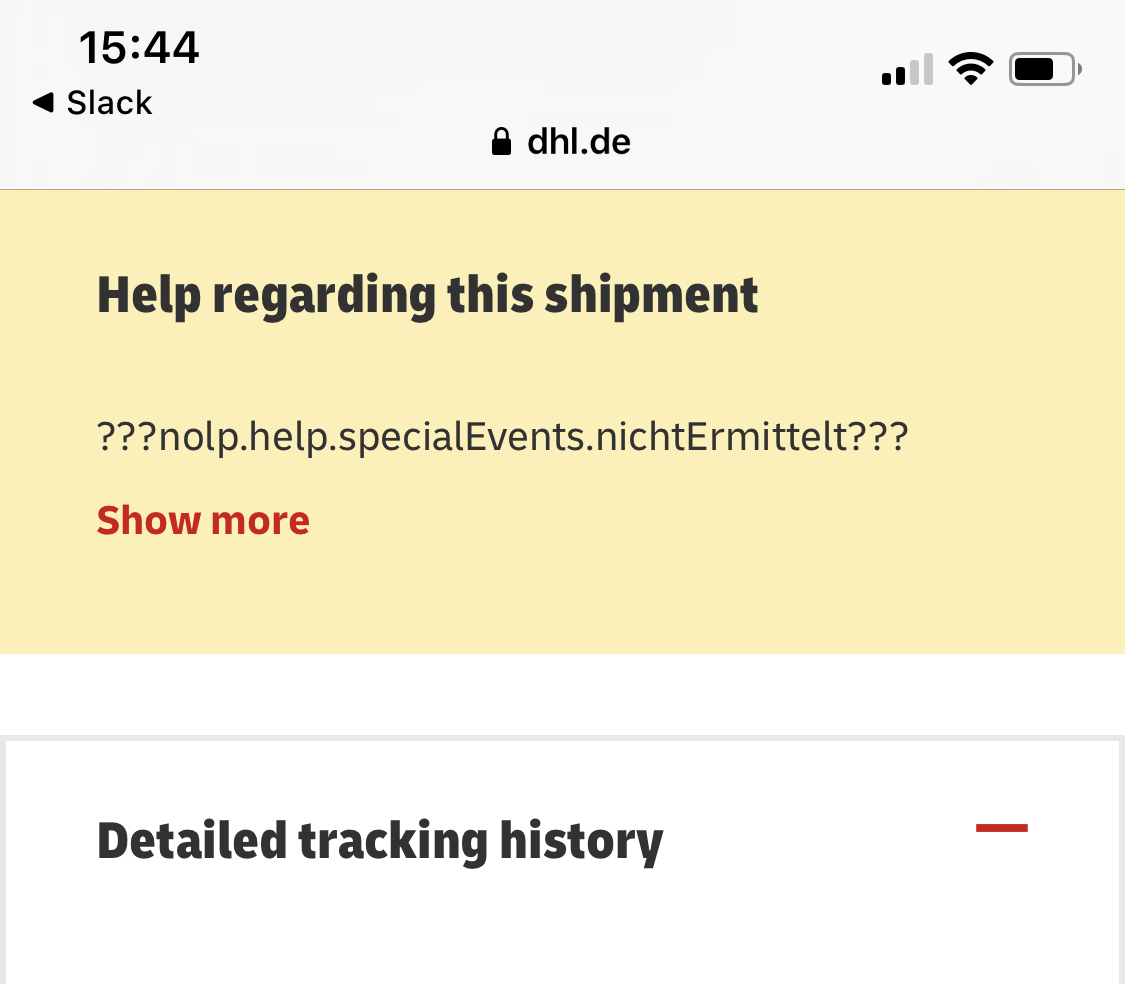Click the red minus icon

1001,827
